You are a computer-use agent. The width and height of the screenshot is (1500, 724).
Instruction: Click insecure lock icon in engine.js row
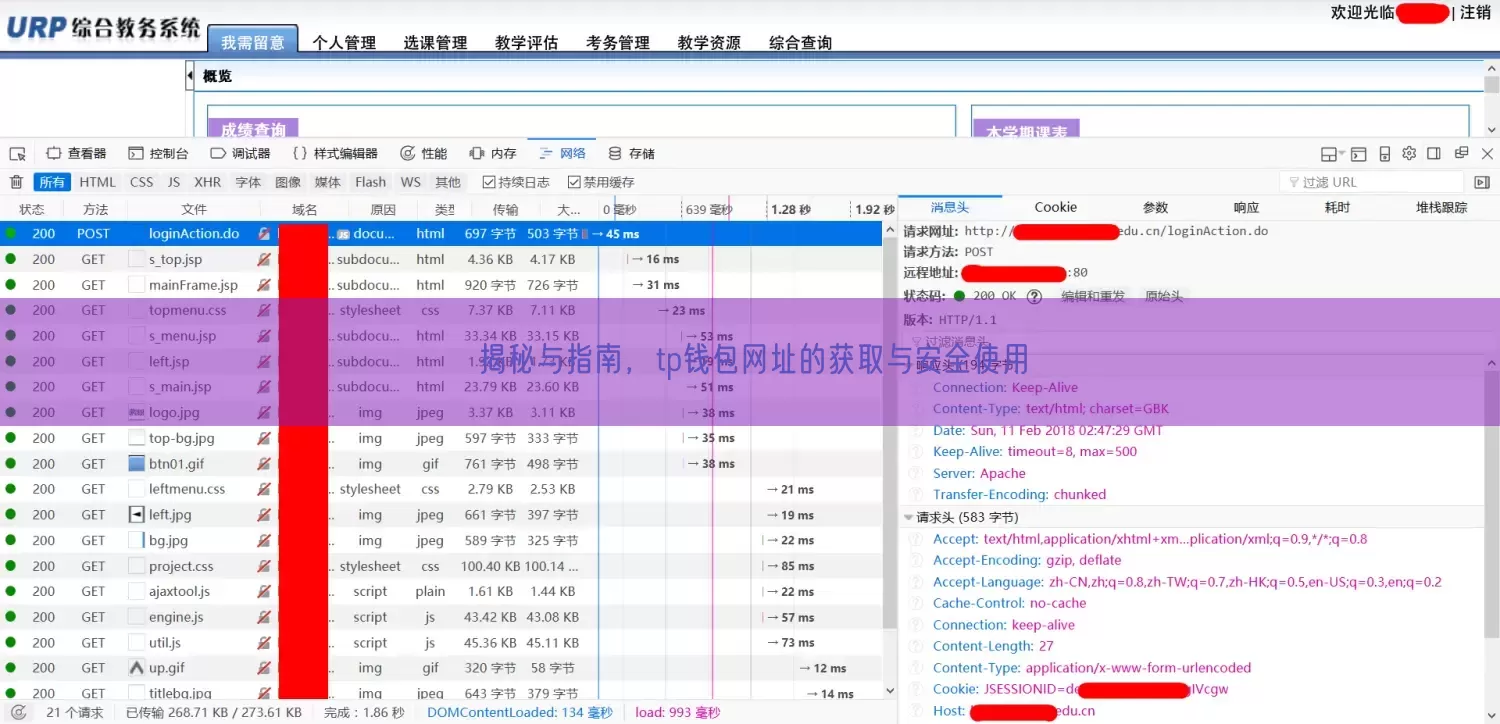click(264, 617)
